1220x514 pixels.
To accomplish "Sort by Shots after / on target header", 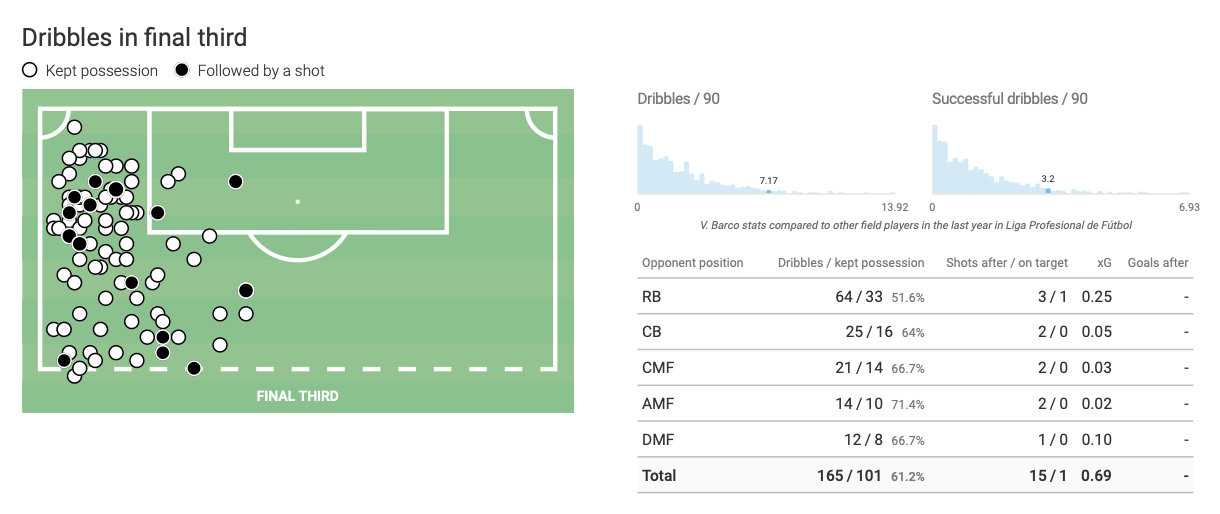I will 1007,263.
